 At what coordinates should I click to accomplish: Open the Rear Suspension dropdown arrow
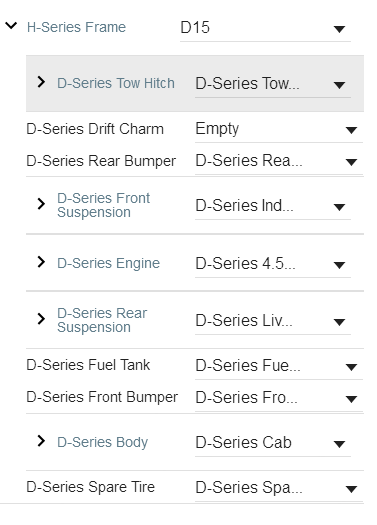339,322
